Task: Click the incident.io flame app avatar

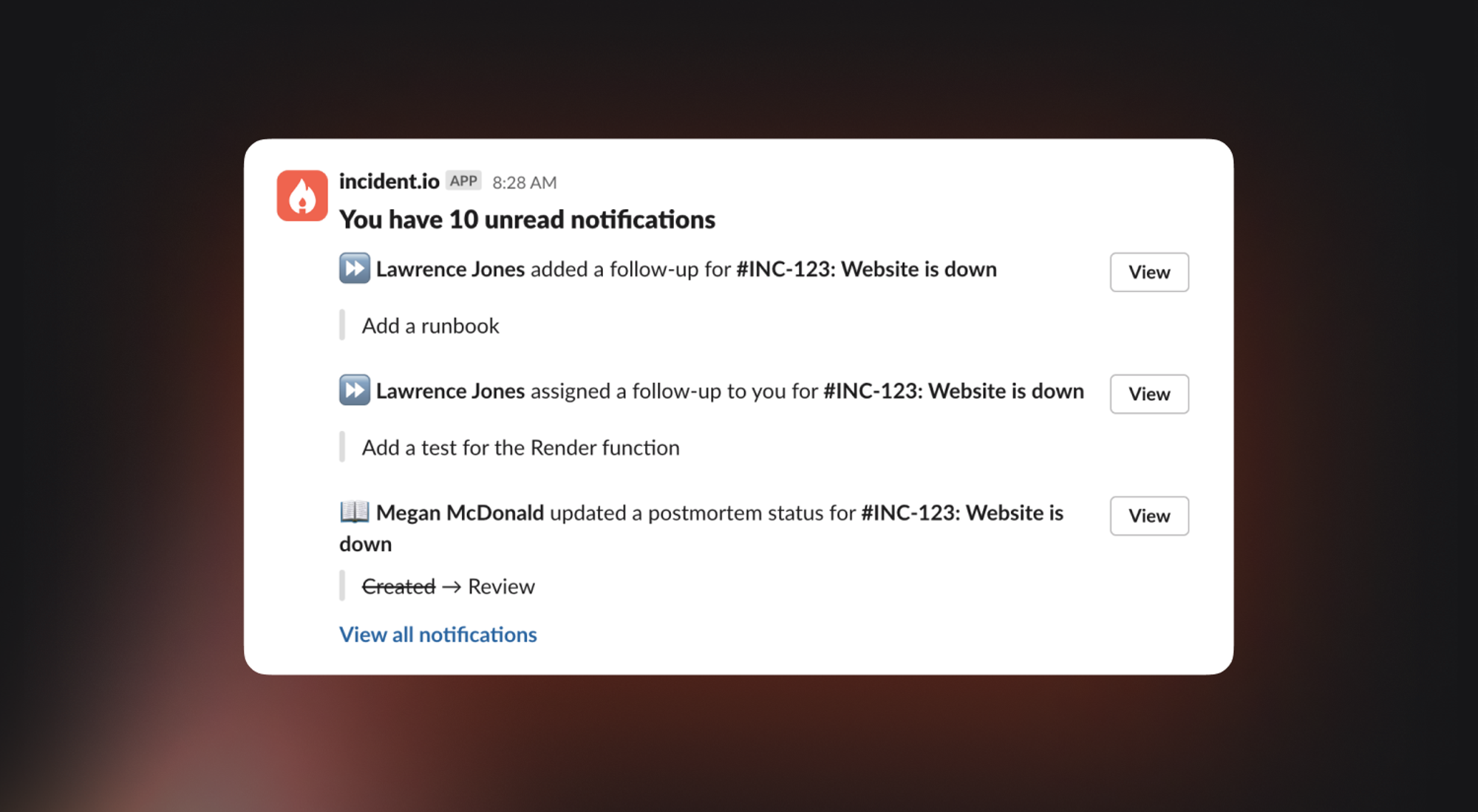Action: [x=302, y=196]
